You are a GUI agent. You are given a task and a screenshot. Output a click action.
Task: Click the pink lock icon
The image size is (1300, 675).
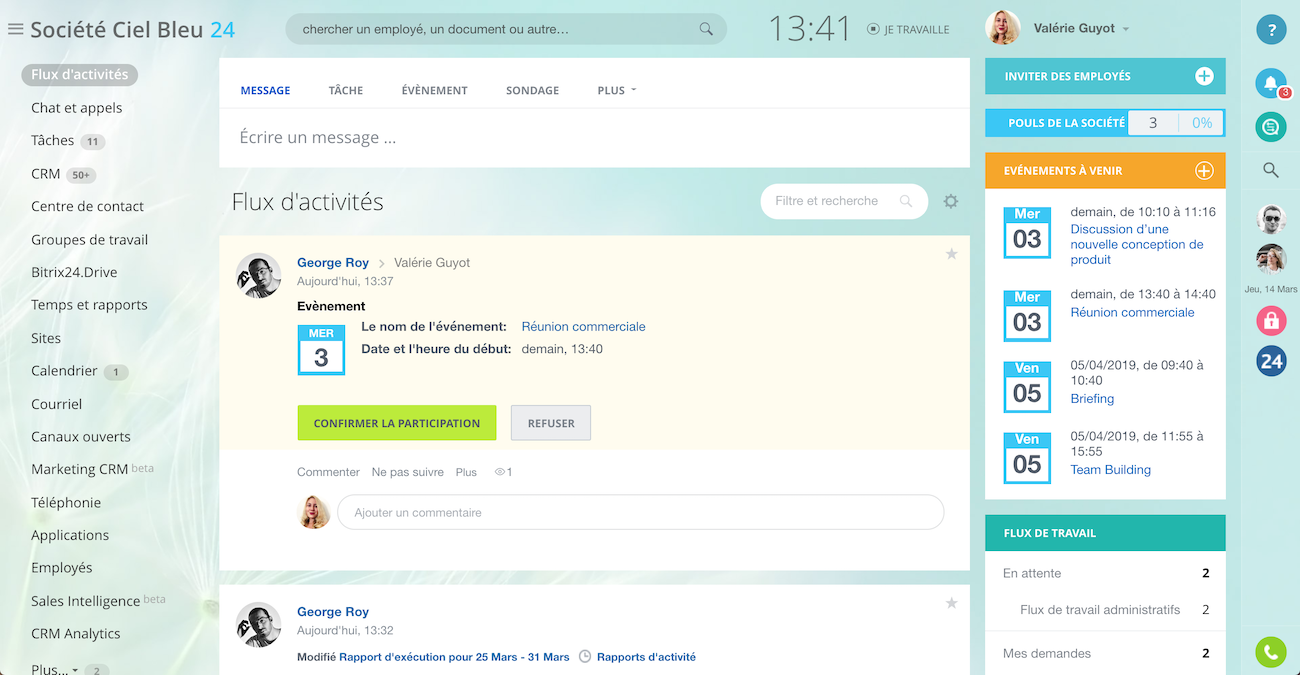pos(1271,321)
